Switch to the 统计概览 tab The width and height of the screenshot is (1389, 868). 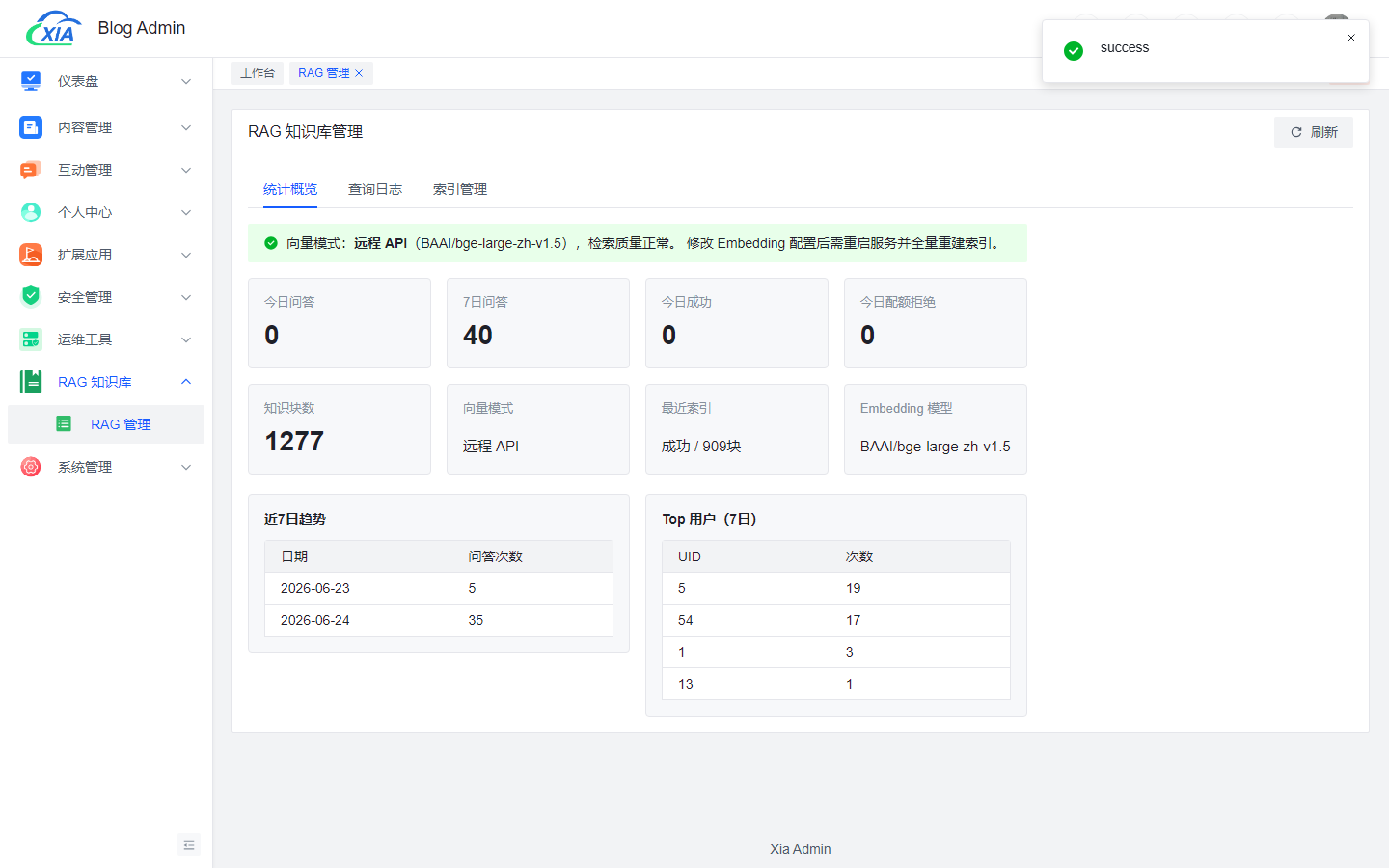coord(290,189)
